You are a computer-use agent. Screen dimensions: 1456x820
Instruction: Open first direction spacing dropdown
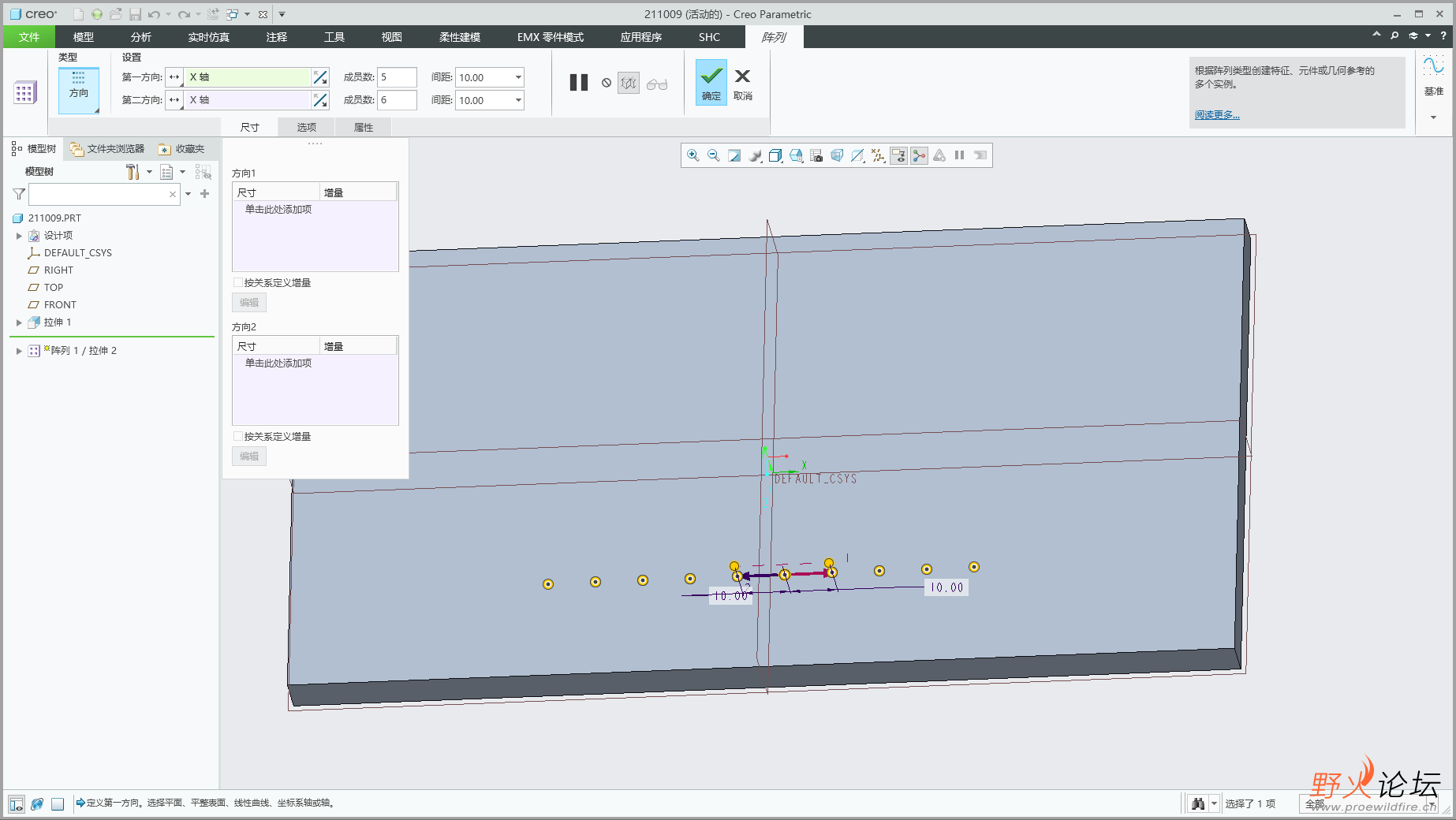(x=518, y=77)
